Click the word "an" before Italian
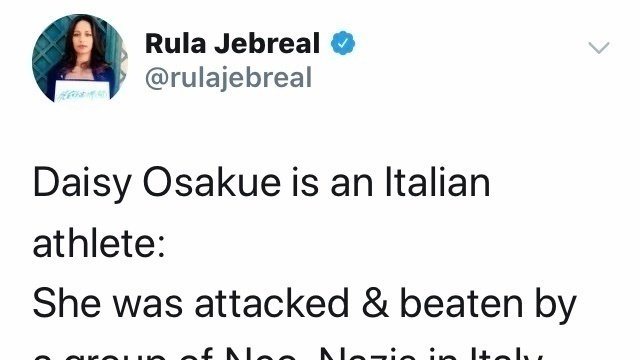 [x=351, y=186]
